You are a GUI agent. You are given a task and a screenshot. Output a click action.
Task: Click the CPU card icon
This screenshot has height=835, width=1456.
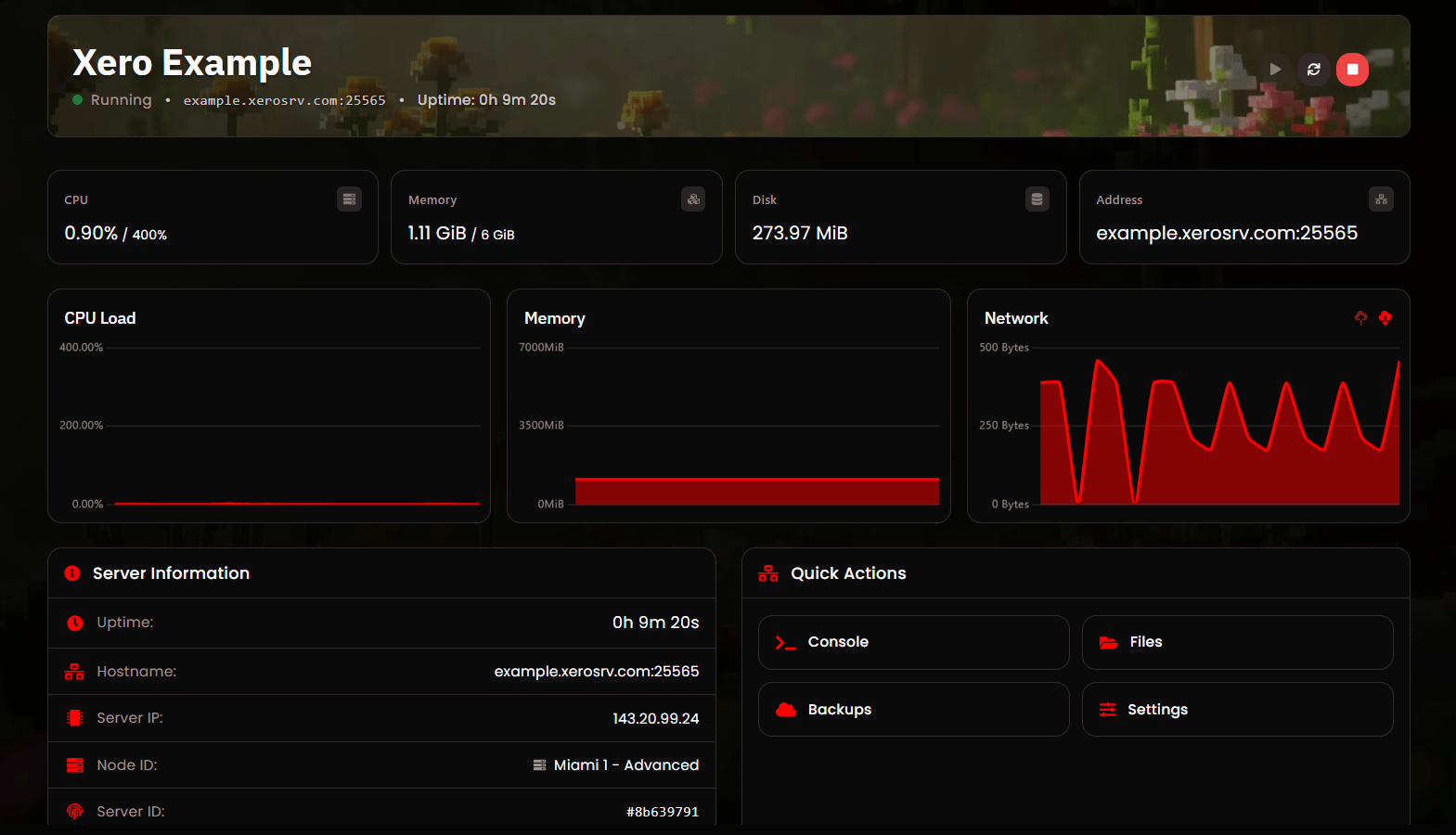click(x=349, y=199)
